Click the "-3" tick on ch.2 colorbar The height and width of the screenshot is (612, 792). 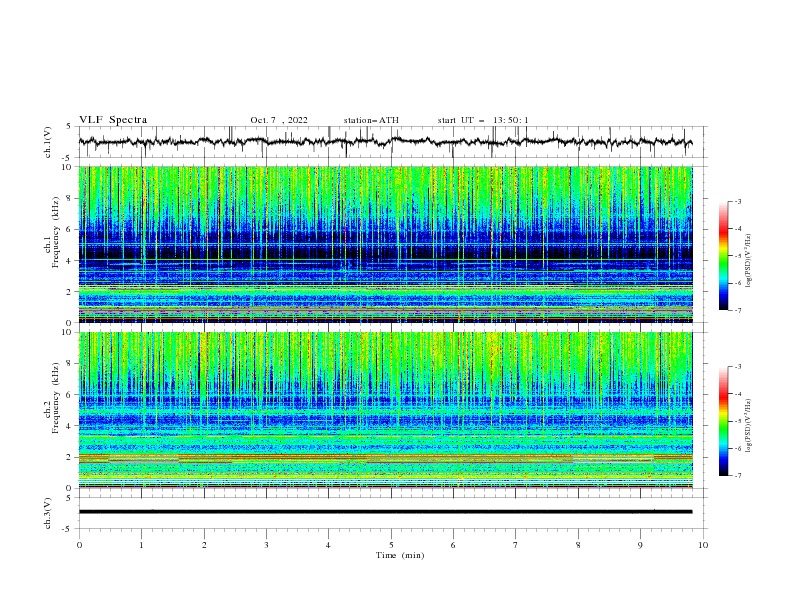coord(737,367)
